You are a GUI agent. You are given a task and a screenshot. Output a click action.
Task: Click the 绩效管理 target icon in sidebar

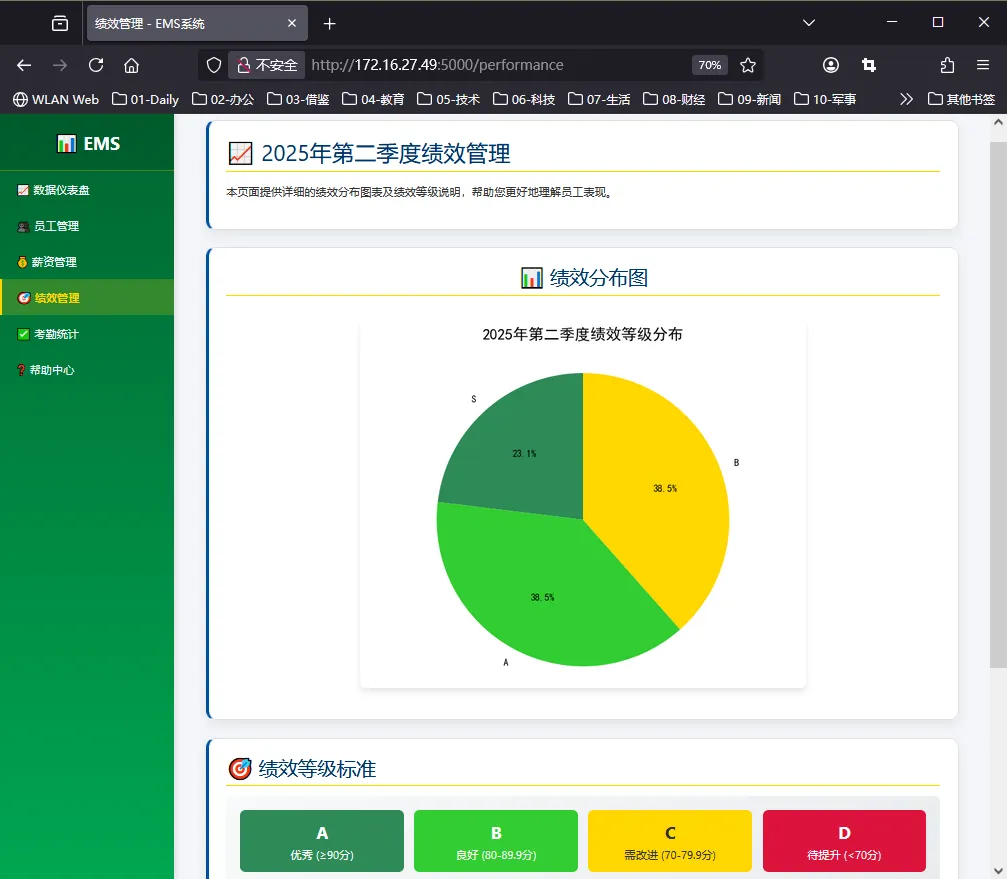tap(24, 298)
